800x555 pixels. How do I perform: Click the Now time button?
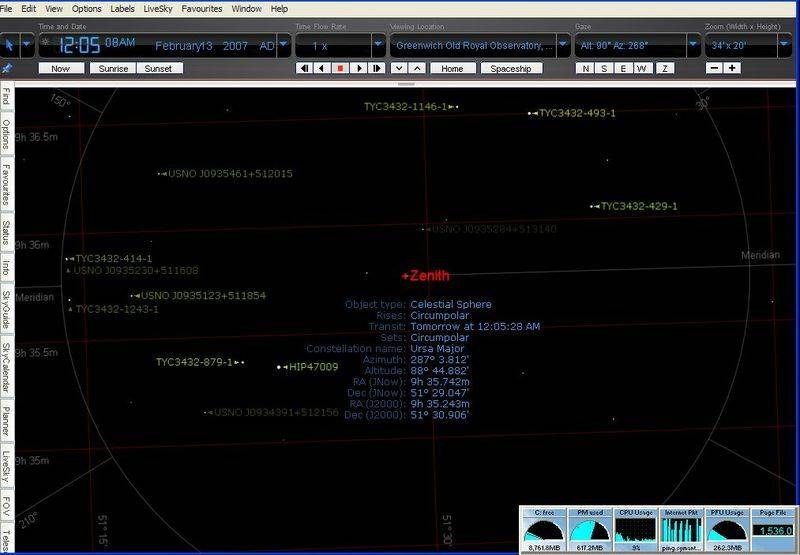(61, 68)
